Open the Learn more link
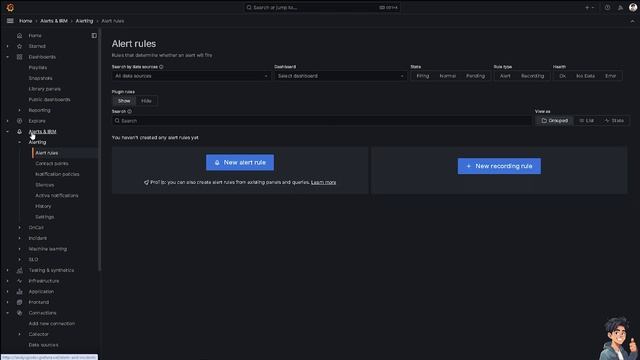640x360 pixels. point(324,182)
